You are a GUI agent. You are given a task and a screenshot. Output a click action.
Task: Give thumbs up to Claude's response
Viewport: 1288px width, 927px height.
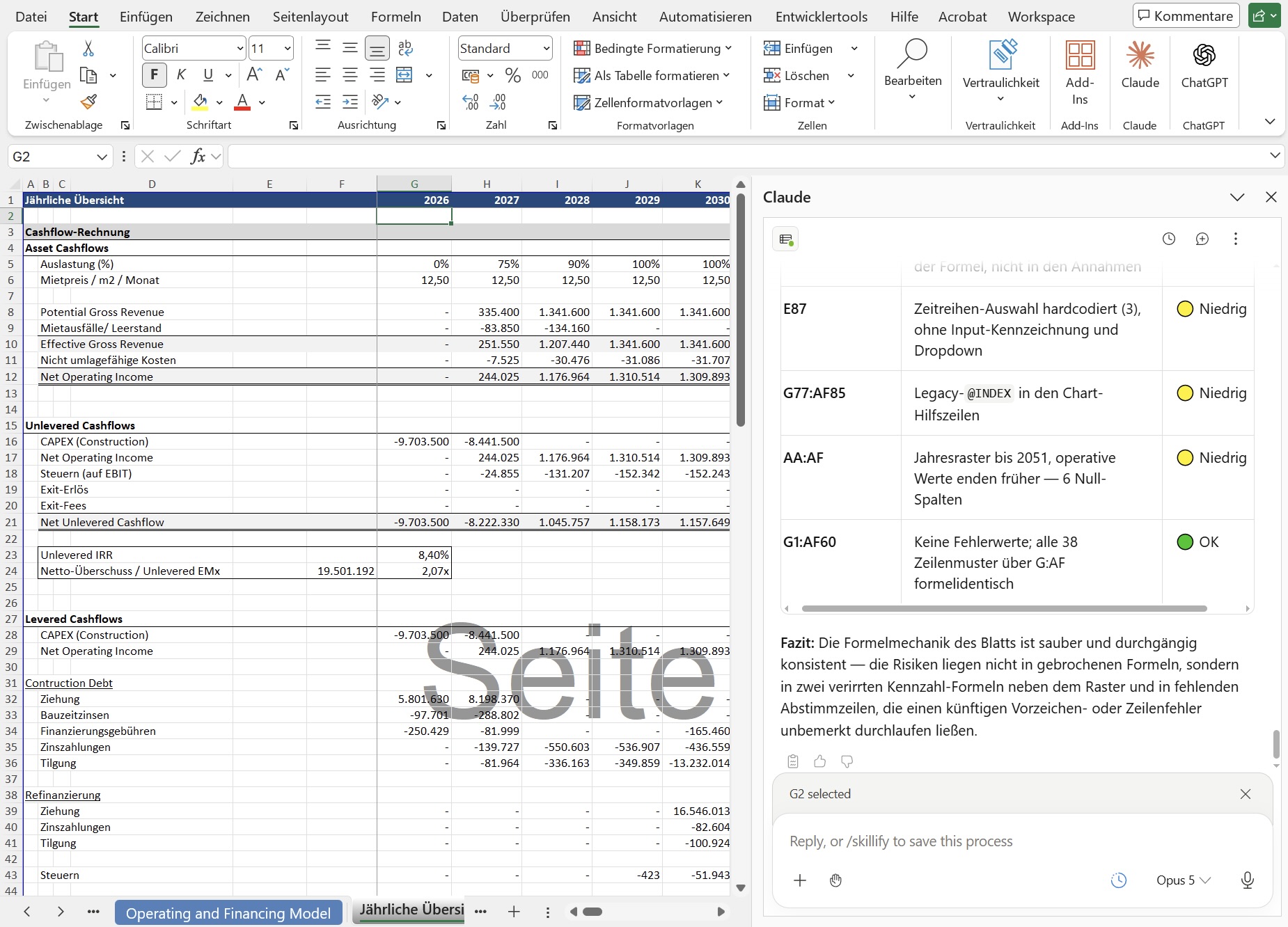coord(820,761)
